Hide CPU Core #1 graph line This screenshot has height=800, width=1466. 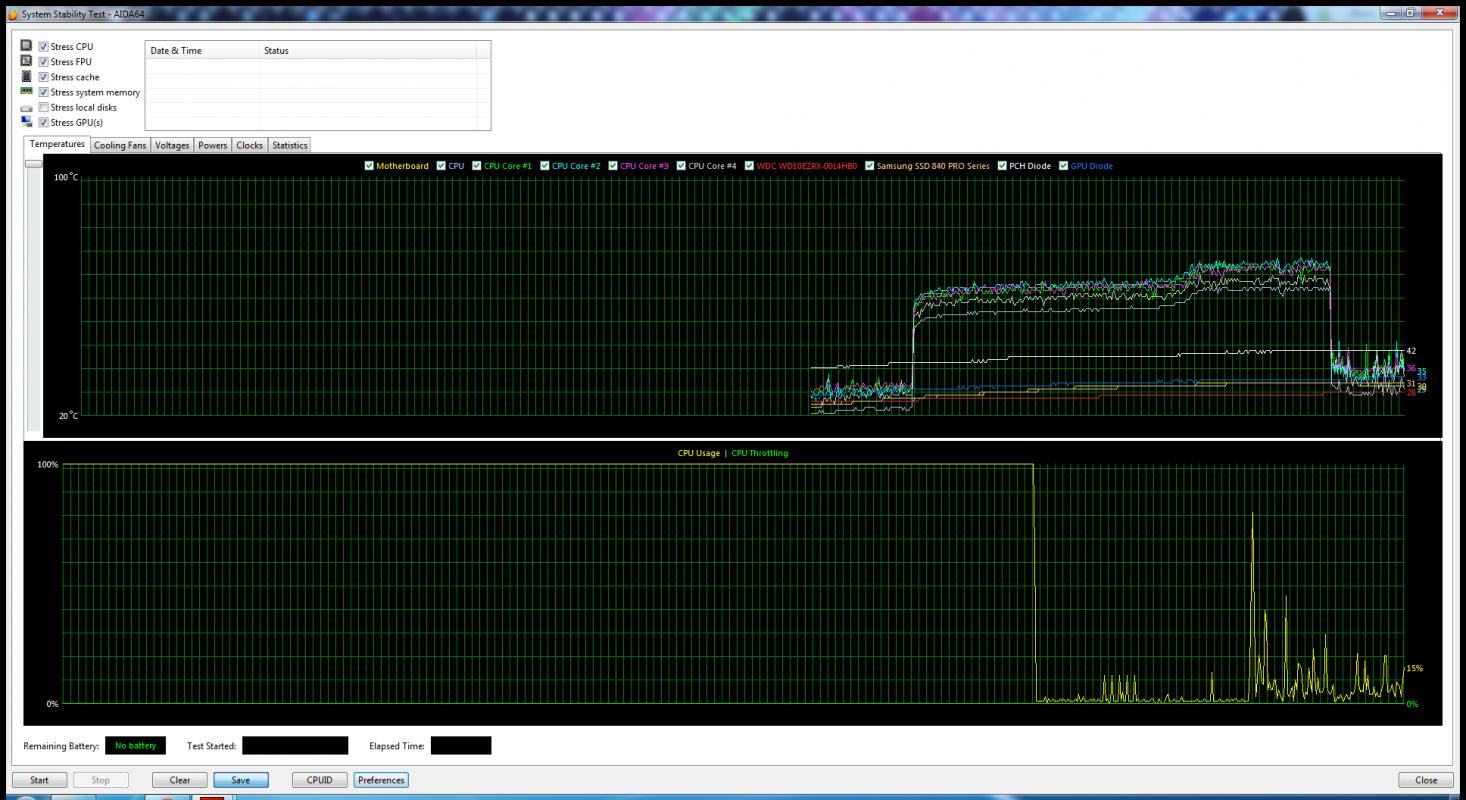477,166
